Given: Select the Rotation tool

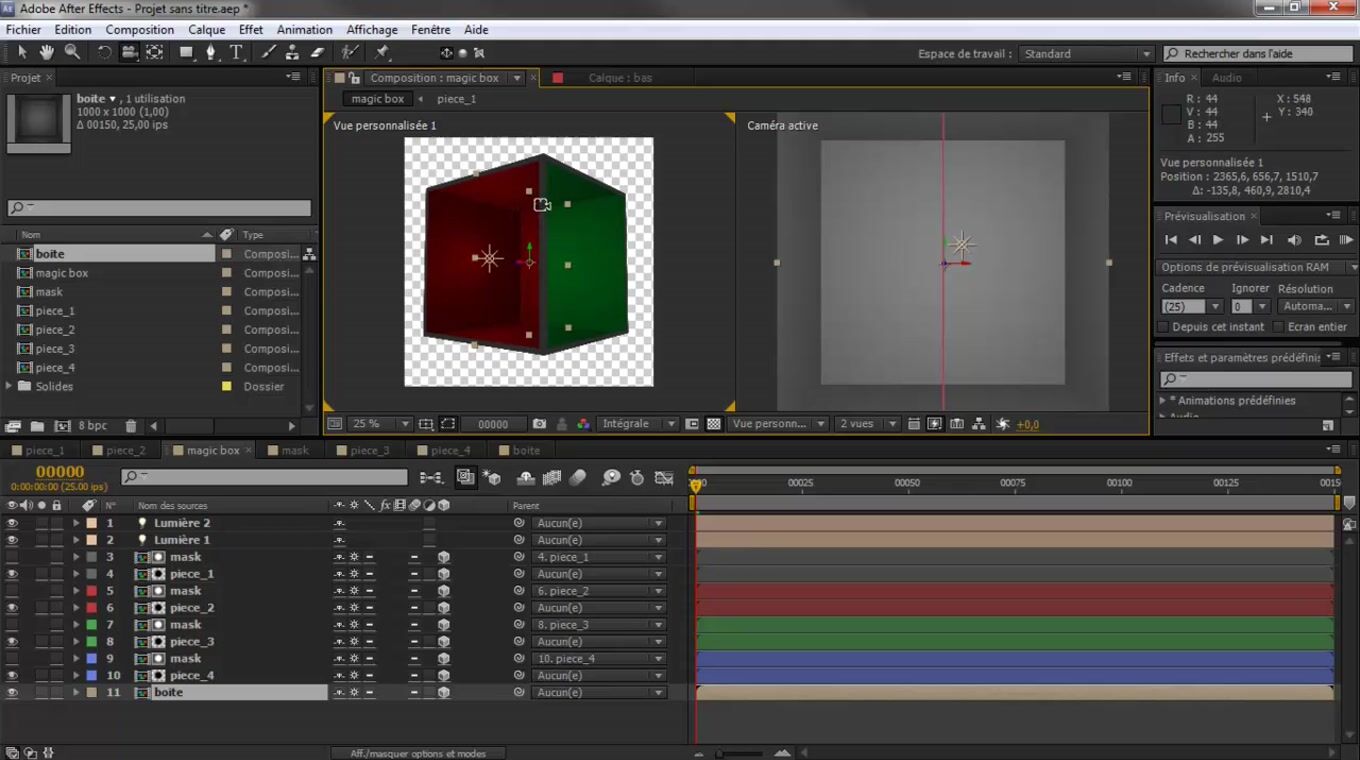Looking at the screenshot, I should tap(104, 52).
